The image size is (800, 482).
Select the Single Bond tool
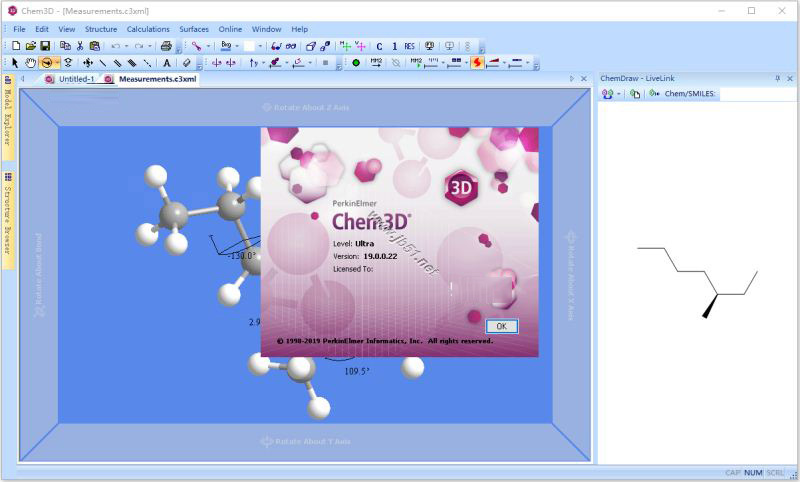(x=103, y=63)
